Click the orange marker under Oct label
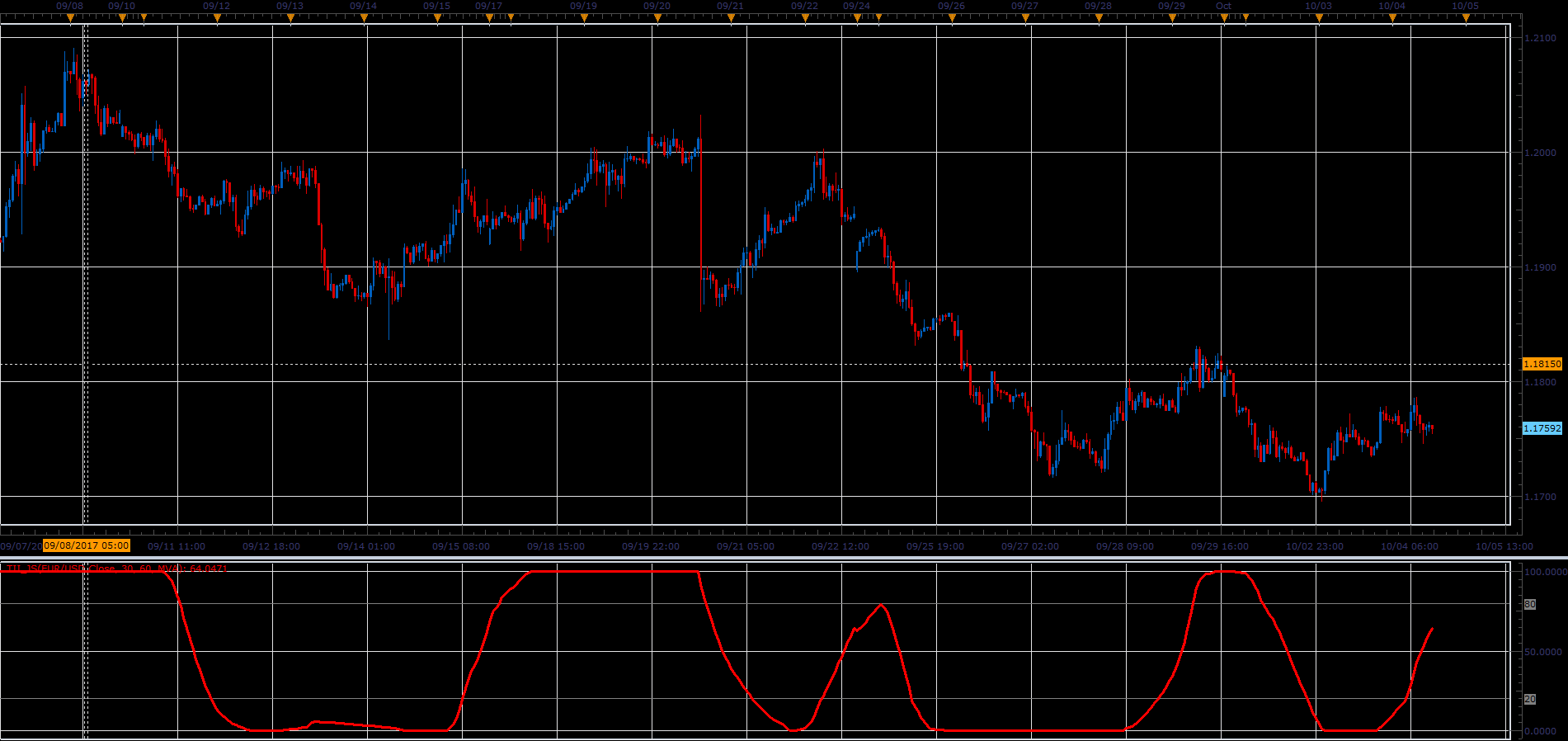This screenshot has width=1568, height=741. pyautogui.click(x=1224, y=18)
